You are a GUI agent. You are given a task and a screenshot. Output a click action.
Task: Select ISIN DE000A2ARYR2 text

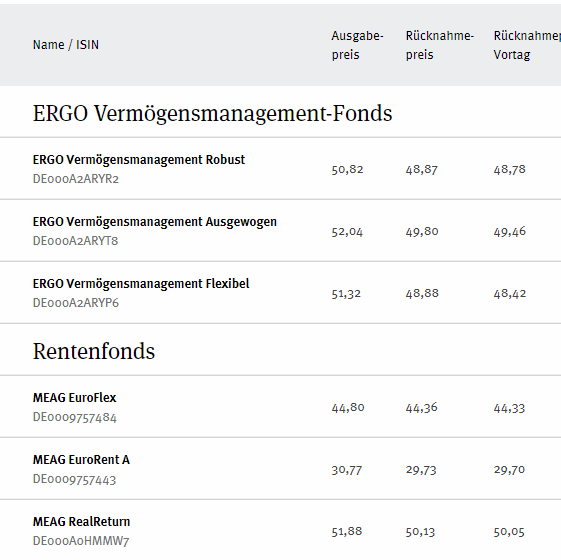pos(75,179)
